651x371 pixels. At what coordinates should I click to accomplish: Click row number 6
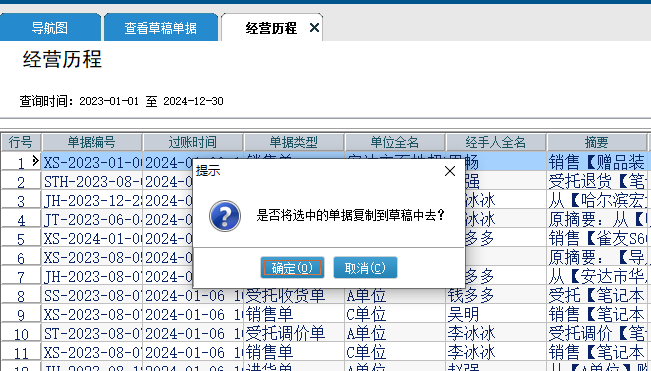[21, 257]
